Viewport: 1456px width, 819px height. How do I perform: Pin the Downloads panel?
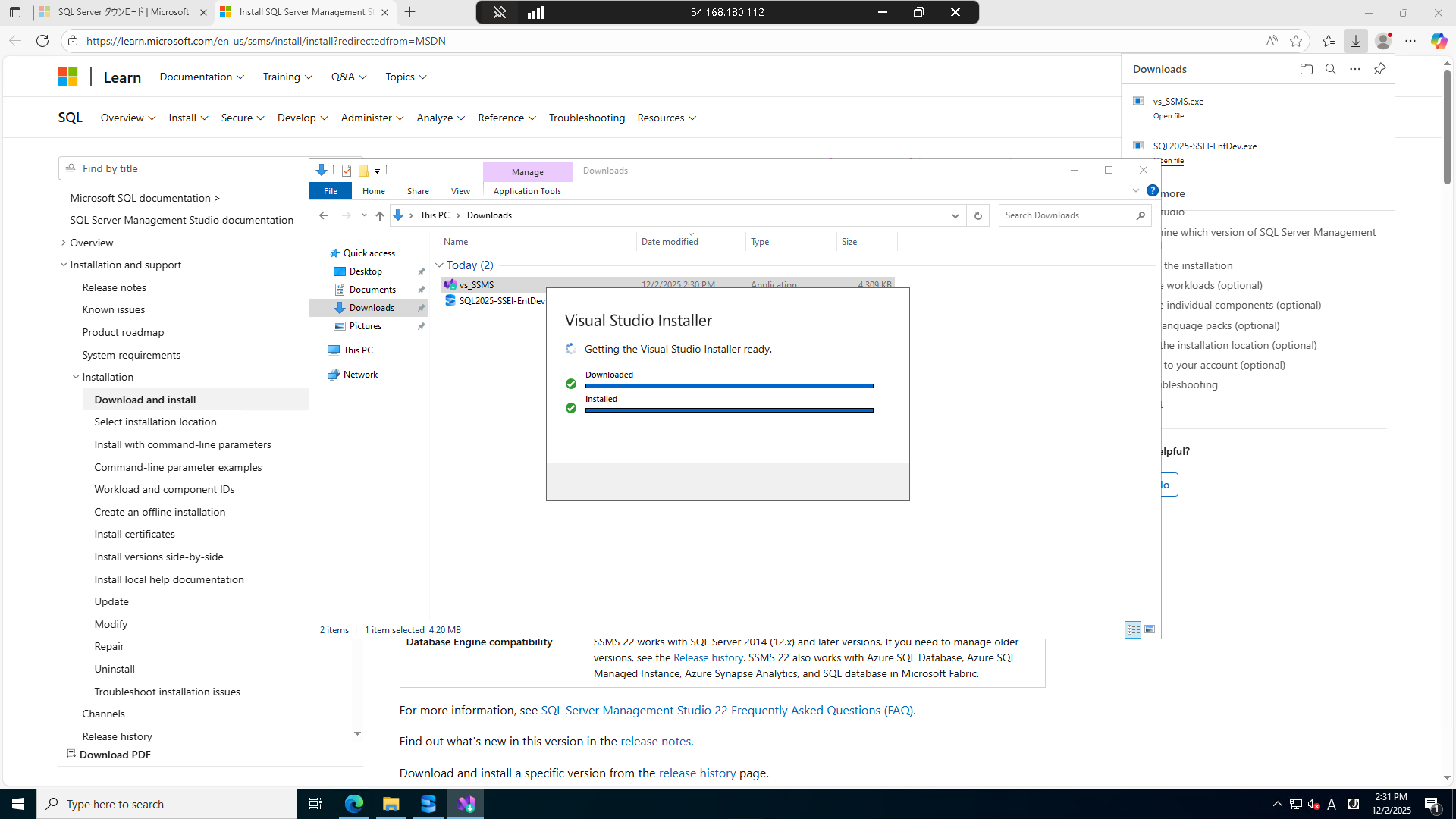coord(1379,69)
